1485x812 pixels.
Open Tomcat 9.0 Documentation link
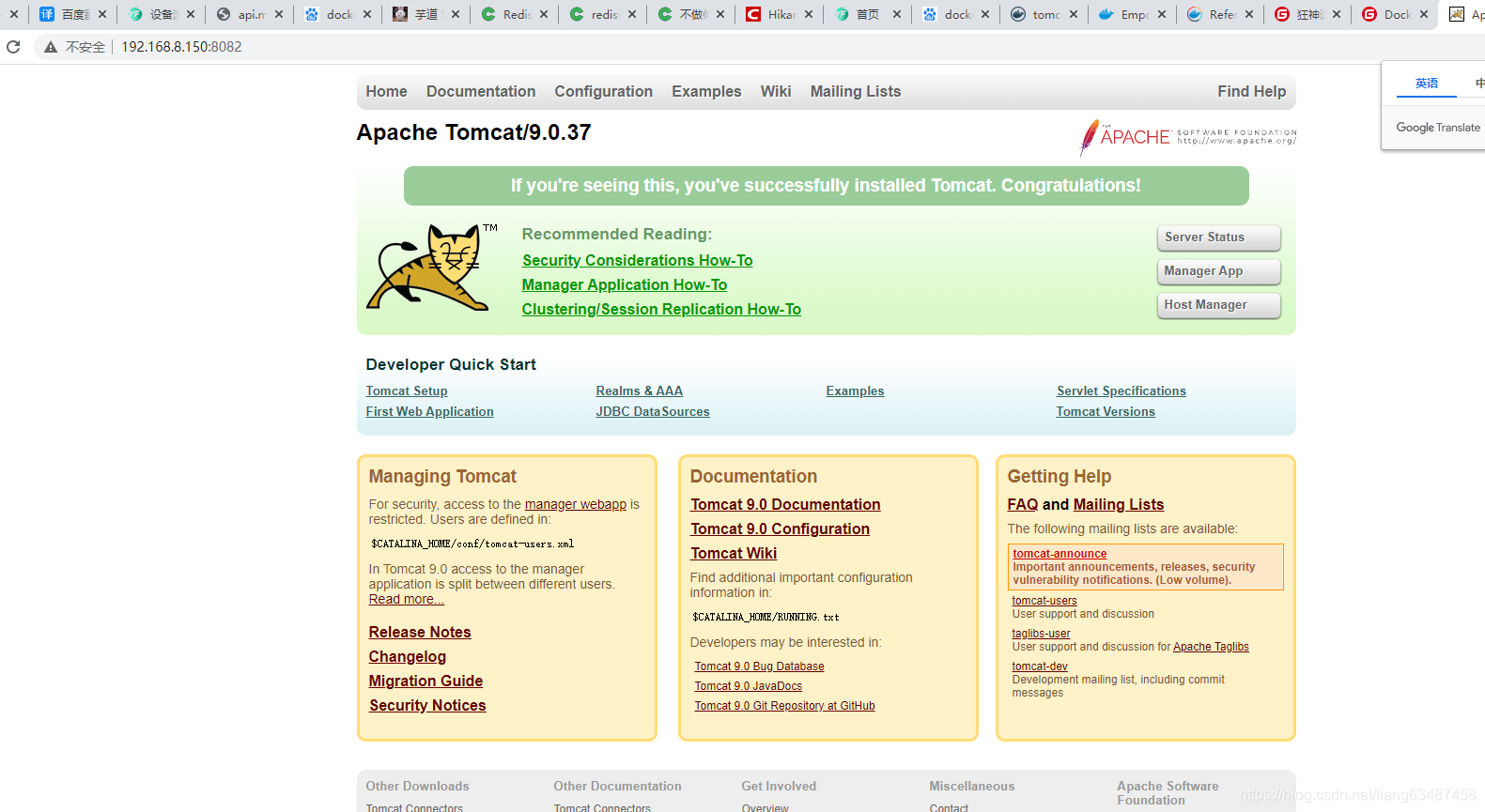point(785,504)
